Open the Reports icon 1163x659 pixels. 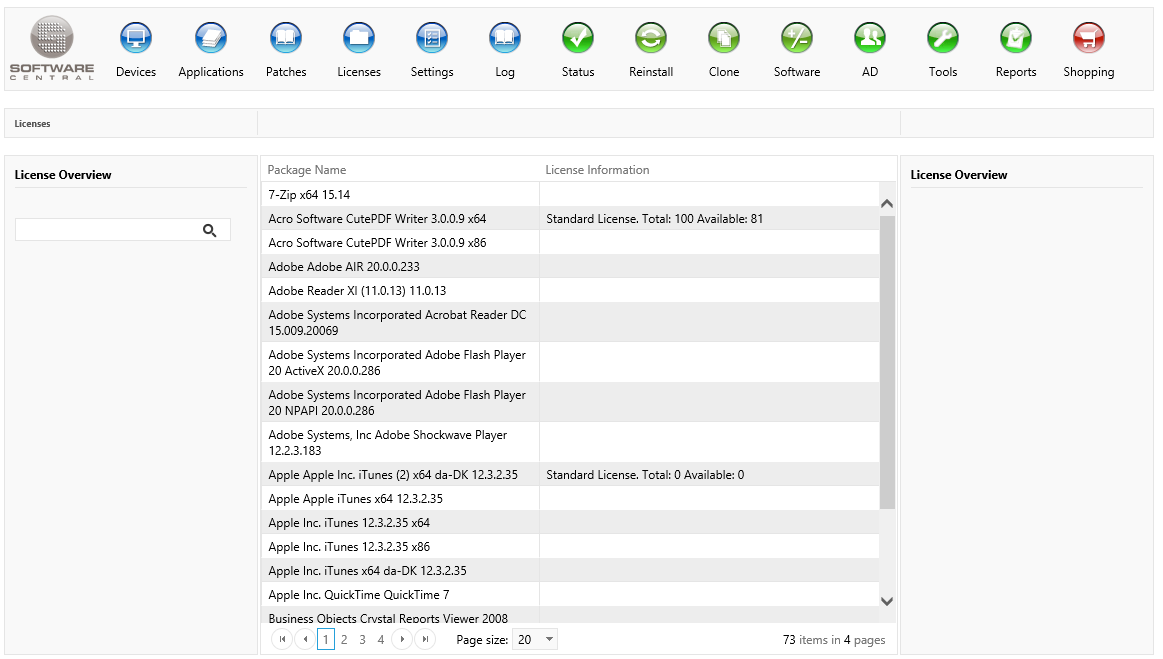pos(1016,39)
